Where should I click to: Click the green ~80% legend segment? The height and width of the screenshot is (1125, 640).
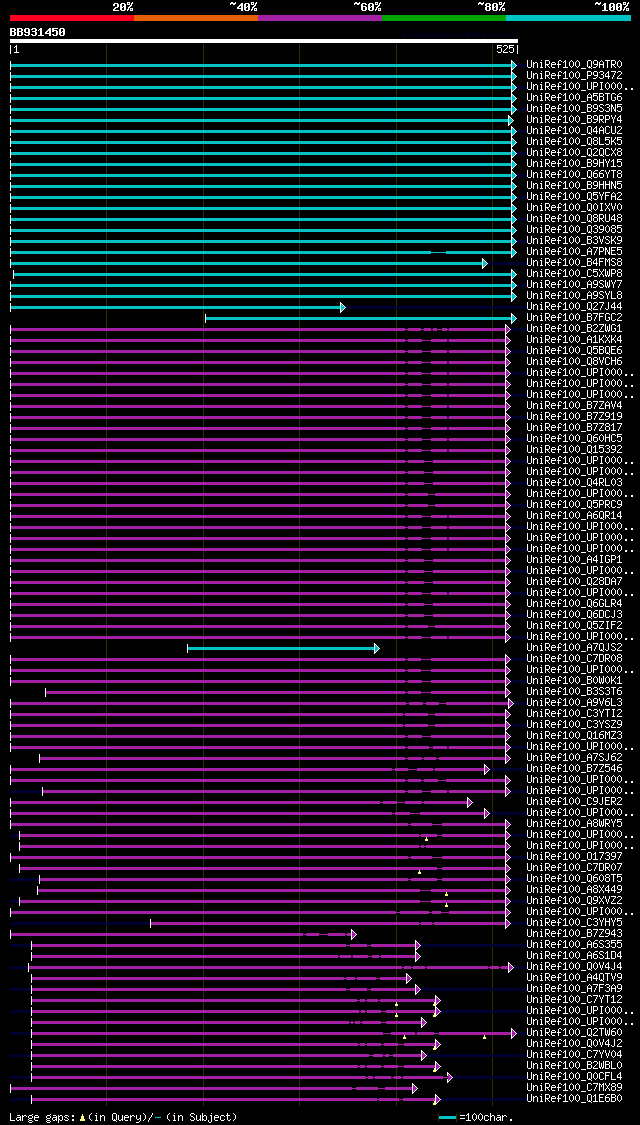pyautogui.click(x=444, y=17)
